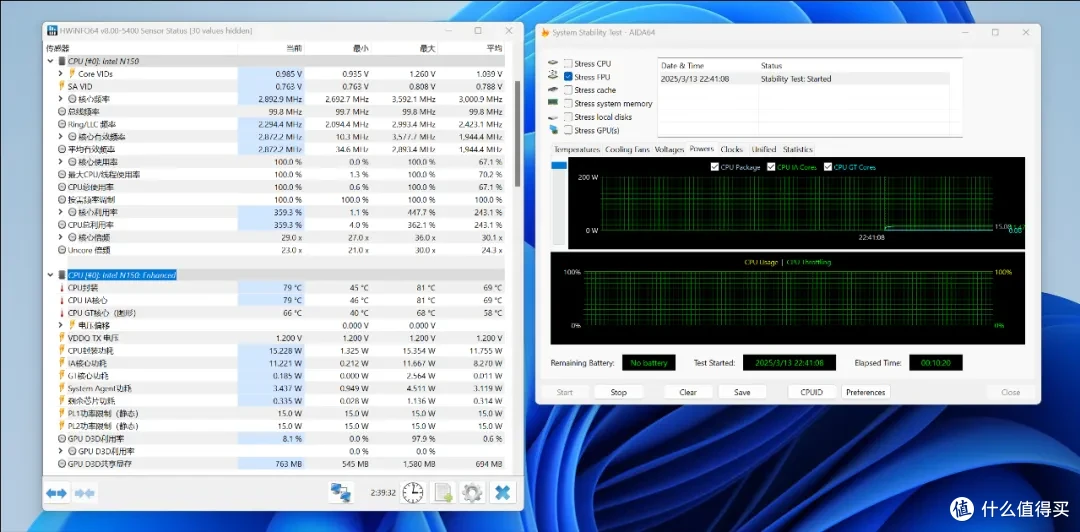Click the shrink columns arrows icon

pos(85,493)
